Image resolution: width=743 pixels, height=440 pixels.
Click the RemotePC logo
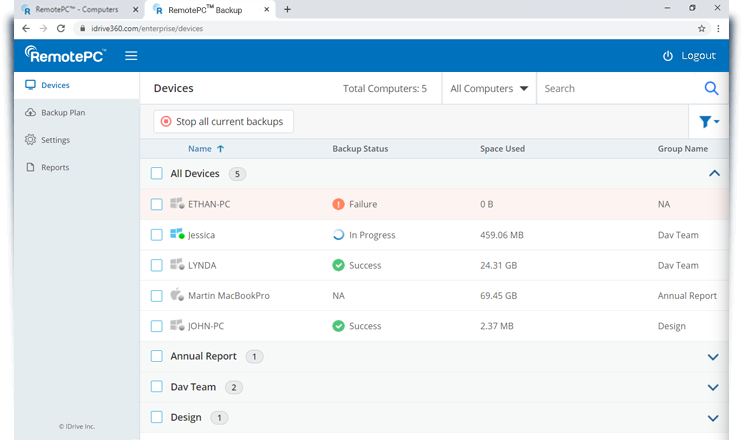[66, 55]
